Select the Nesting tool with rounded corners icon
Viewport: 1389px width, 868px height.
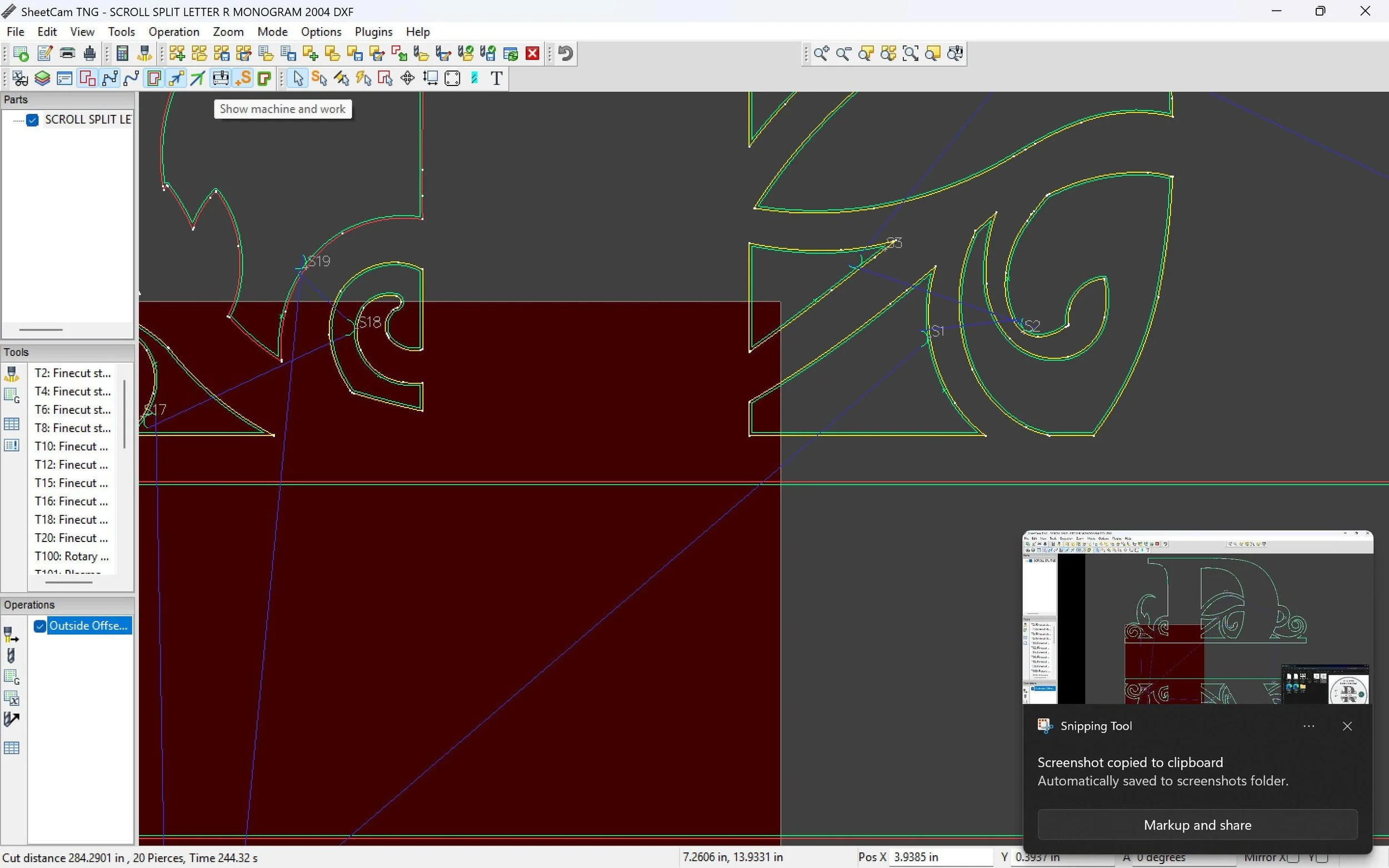452,78
